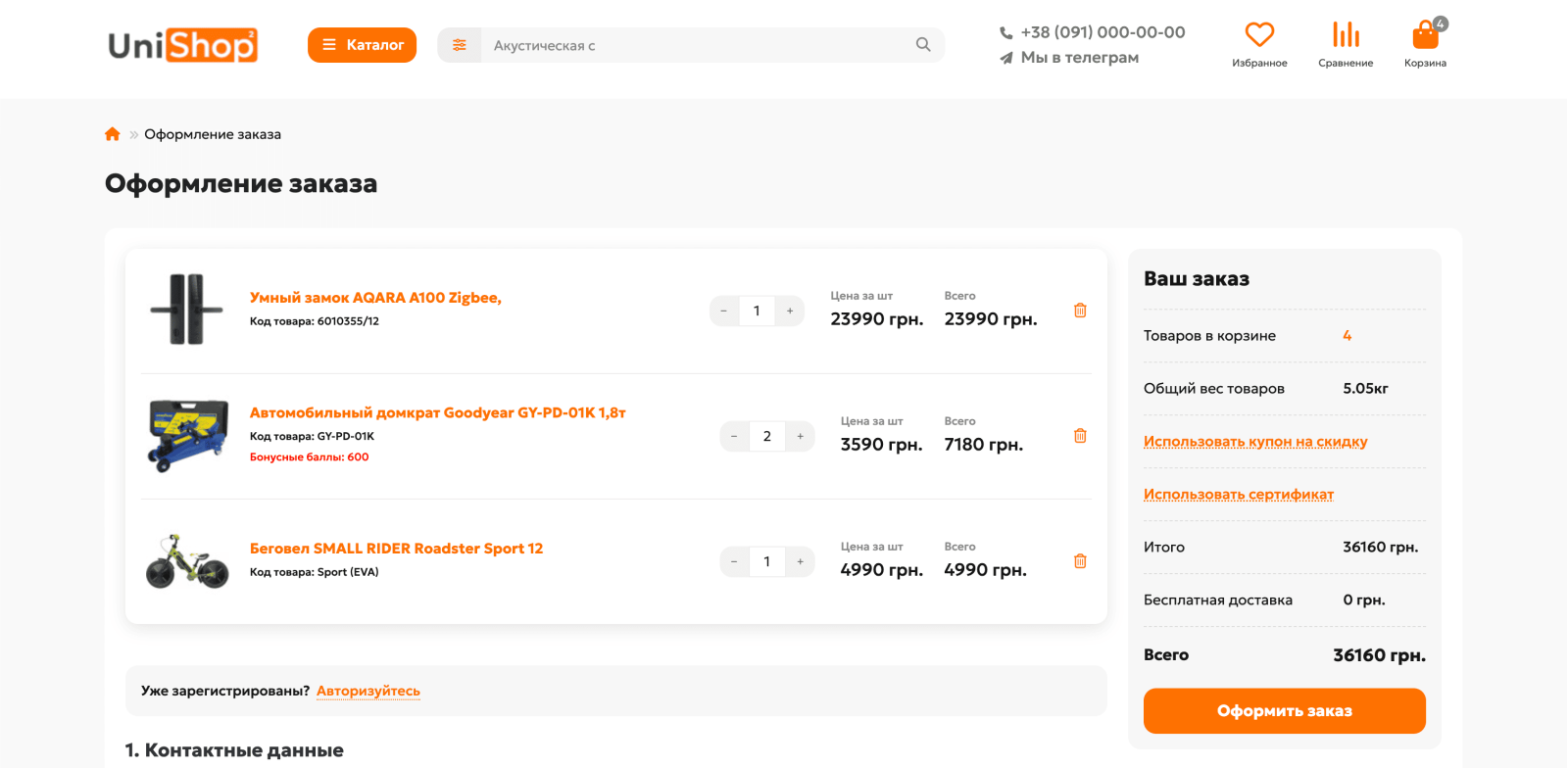Open Умный замок AQARA A100 Zigbee link
The width and height of the screenshot is (1568, 768).
pyautogui.click(x=375, y=298)
